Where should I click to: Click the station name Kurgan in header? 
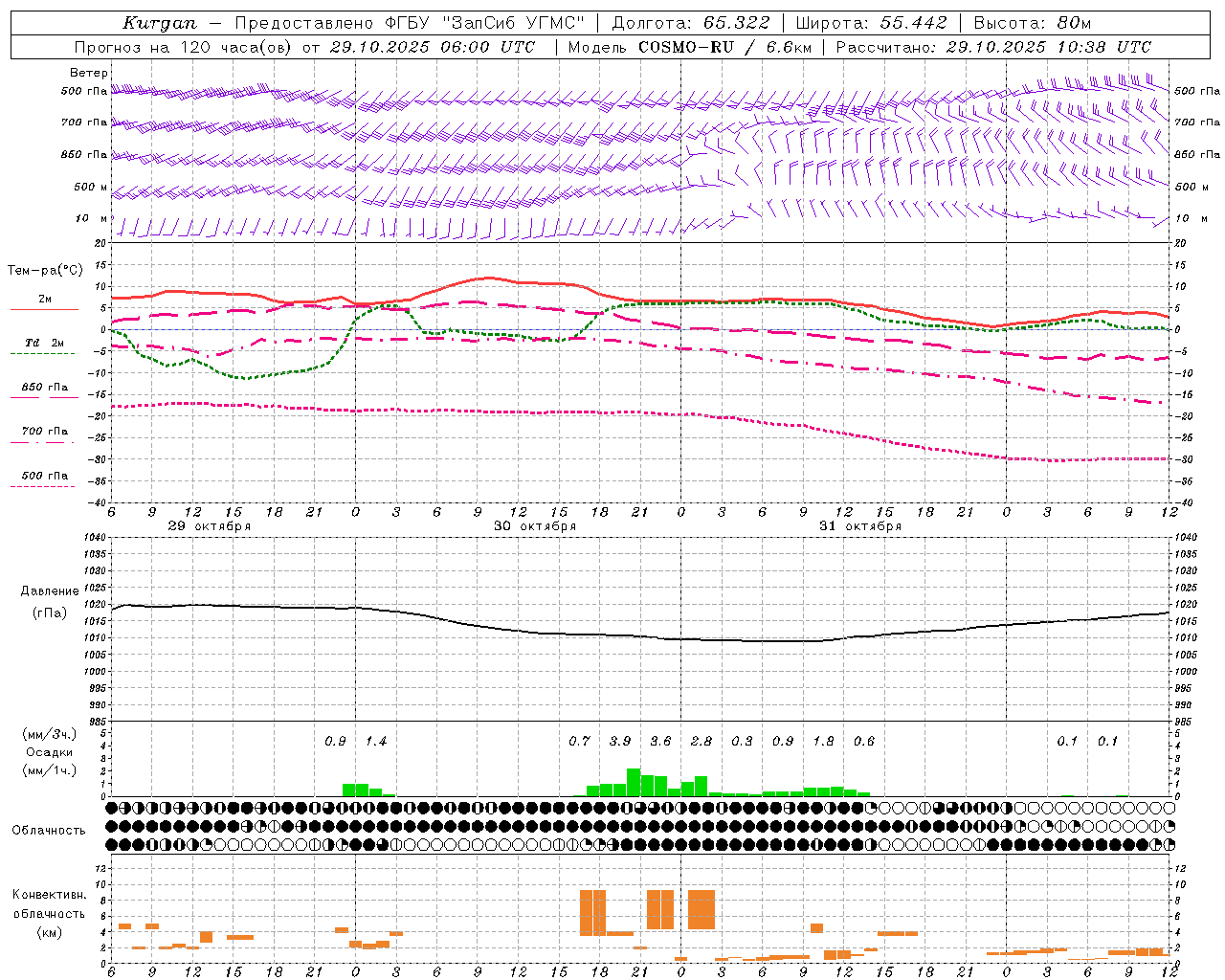click(x=160, y=23)
